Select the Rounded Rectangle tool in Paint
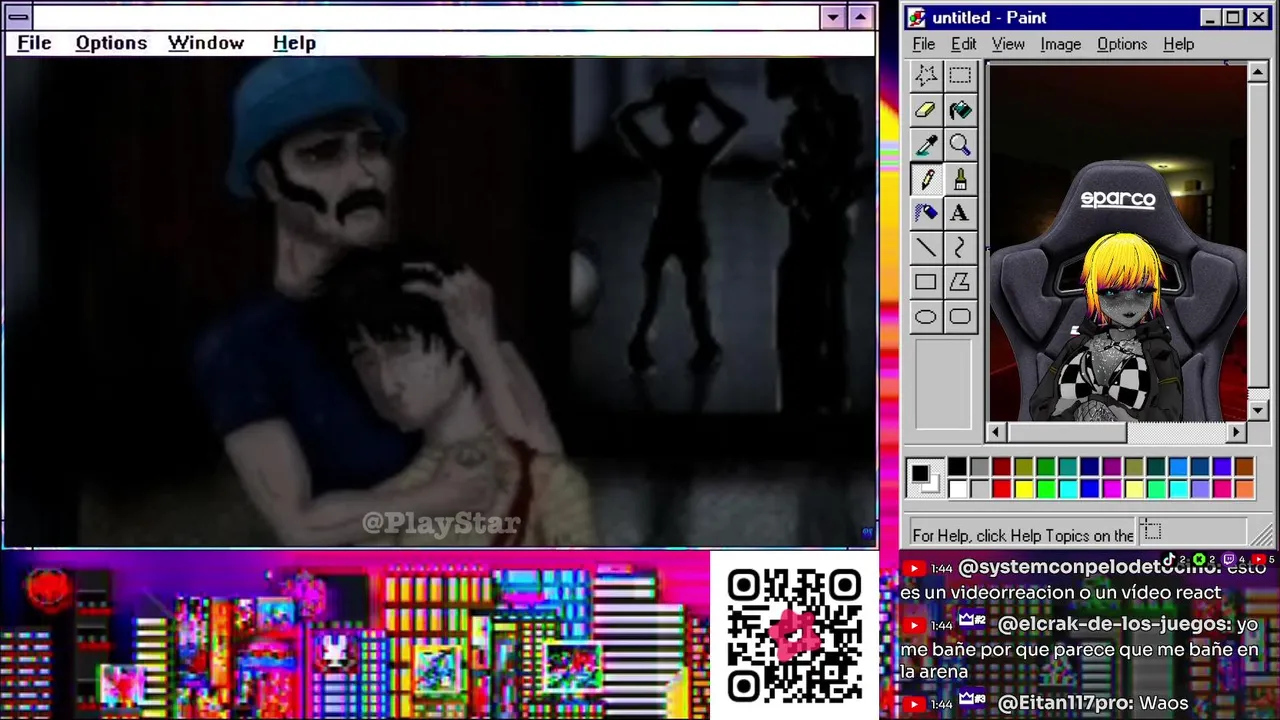 click(960, 317)
